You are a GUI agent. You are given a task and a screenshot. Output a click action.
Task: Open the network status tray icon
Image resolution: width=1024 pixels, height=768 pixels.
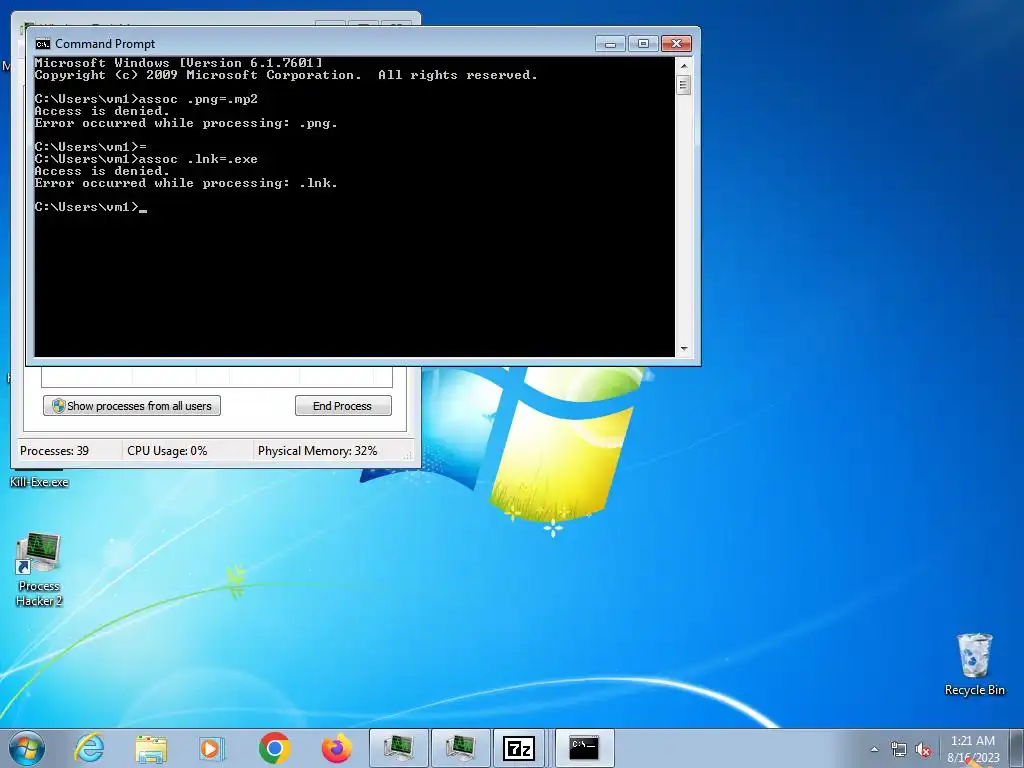(899, 749)
